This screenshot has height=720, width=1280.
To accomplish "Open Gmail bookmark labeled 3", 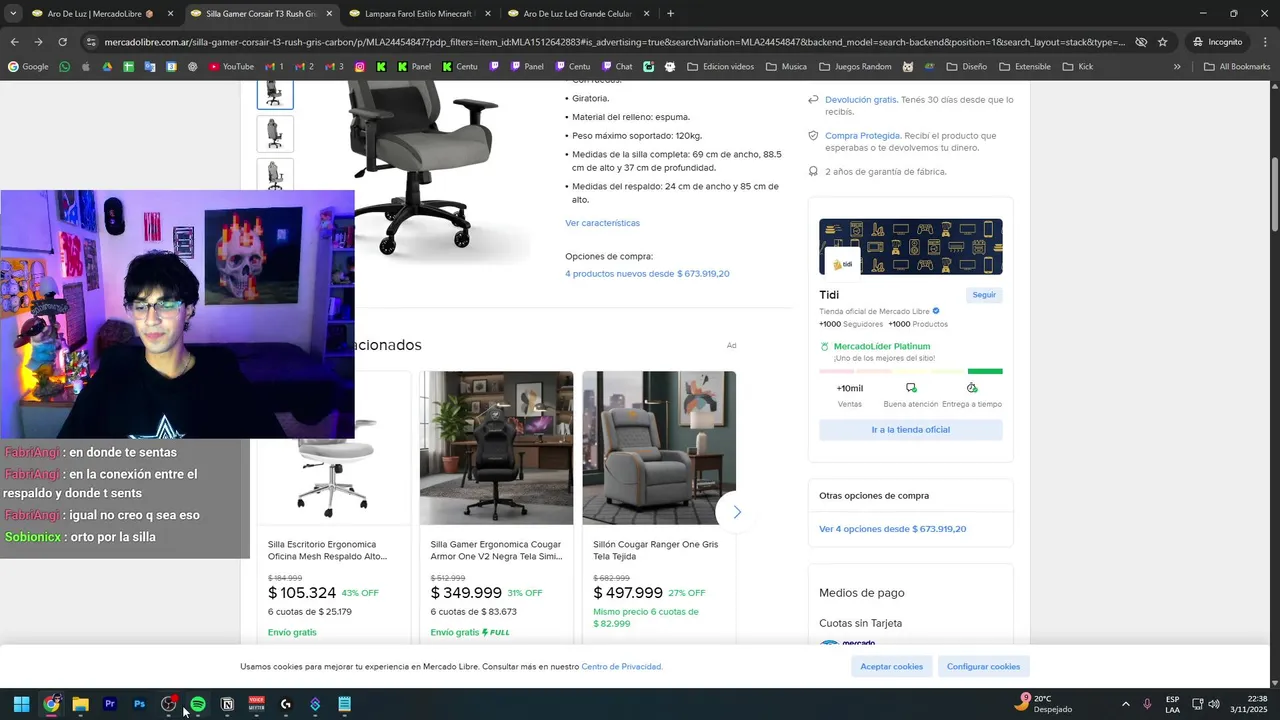I will click(x=334, y=67).
